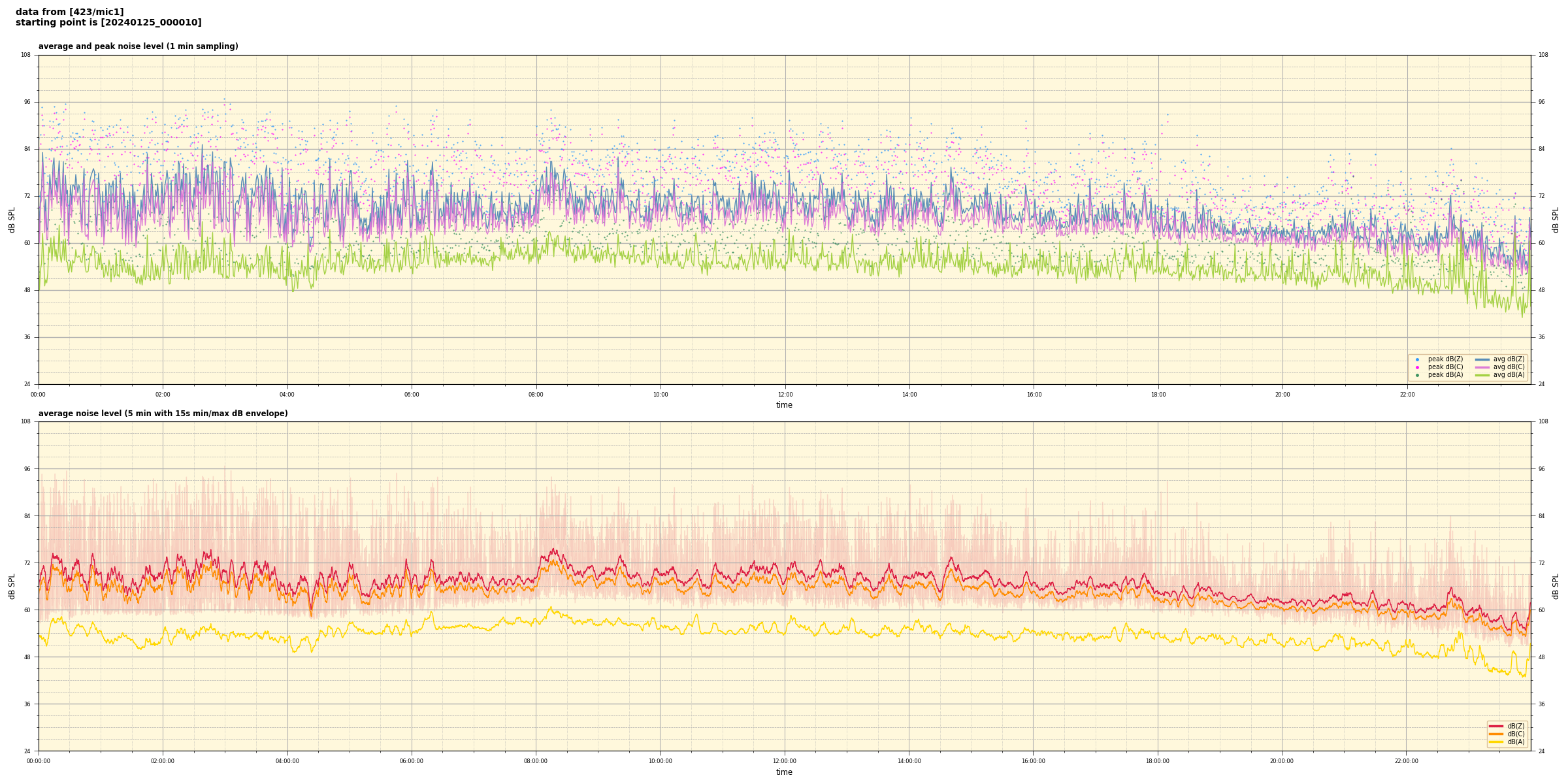The image size is (1568, 784).
Task: Click the orange dB(C) swatch in lower legend
Action: 1496,734
